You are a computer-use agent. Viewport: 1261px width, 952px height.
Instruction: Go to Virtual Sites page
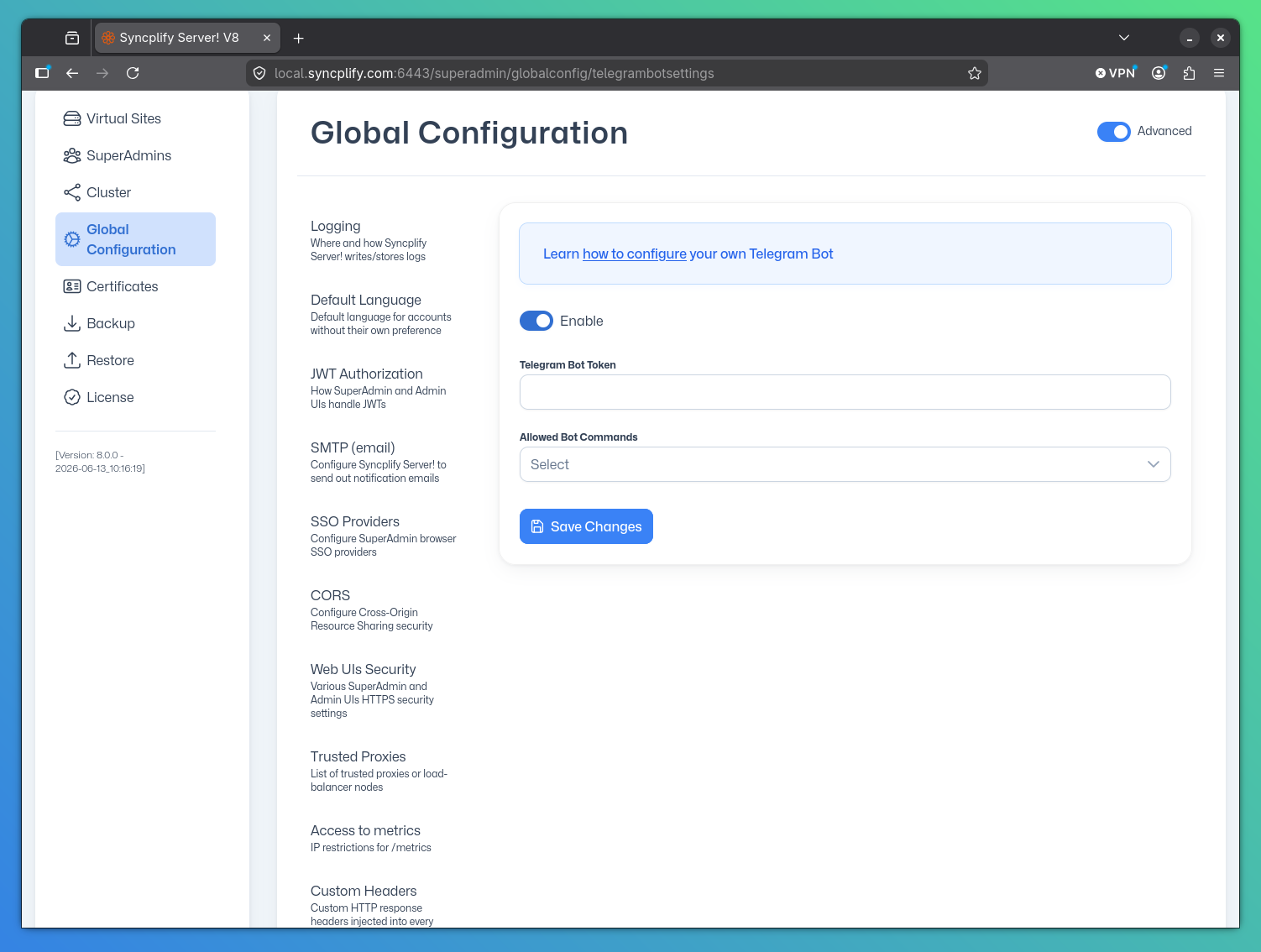point(135,118)
